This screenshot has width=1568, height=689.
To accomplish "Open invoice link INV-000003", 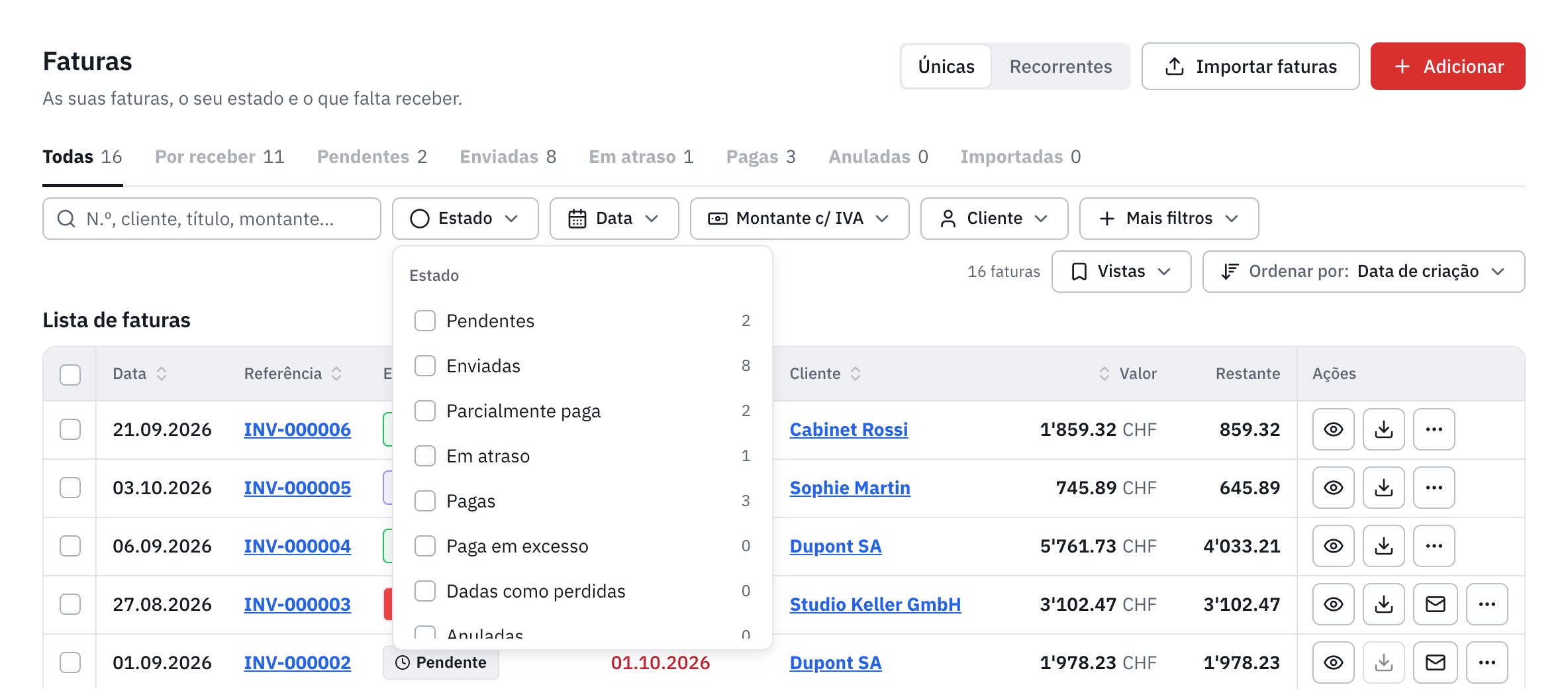I will point(297,604).
